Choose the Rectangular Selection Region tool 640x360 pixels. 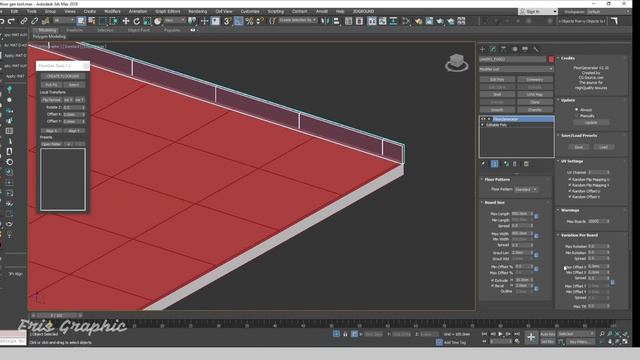pos(103,21)
